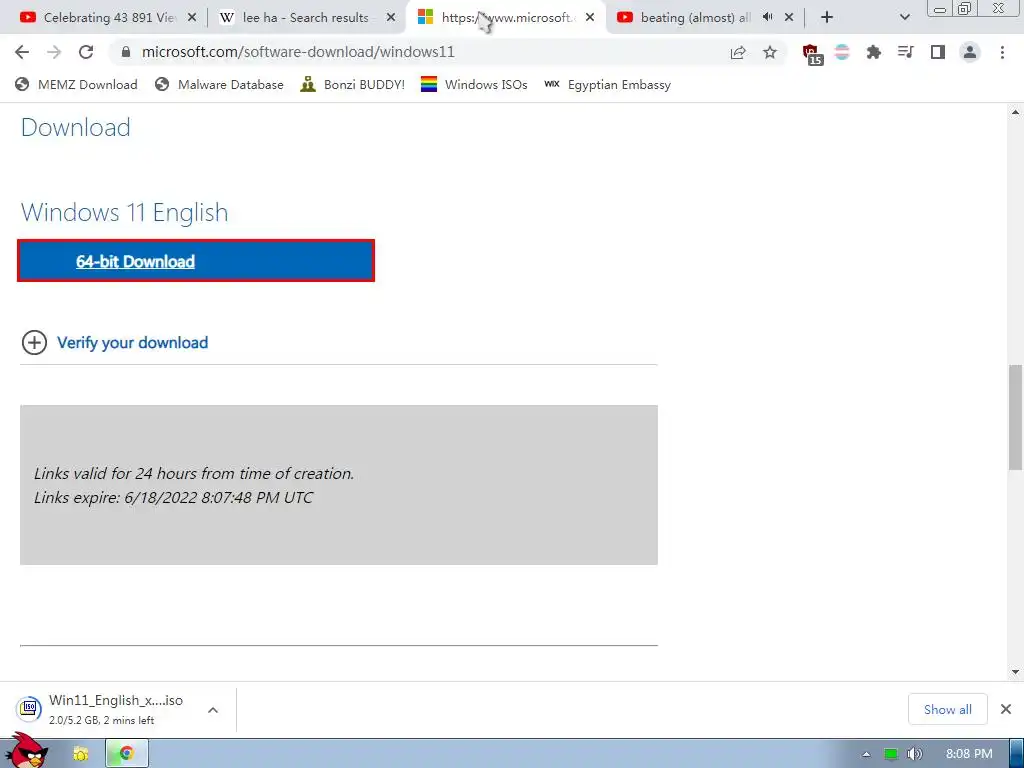
Task: Open the Chrome profile avatar
Action: tap(970, 52)
